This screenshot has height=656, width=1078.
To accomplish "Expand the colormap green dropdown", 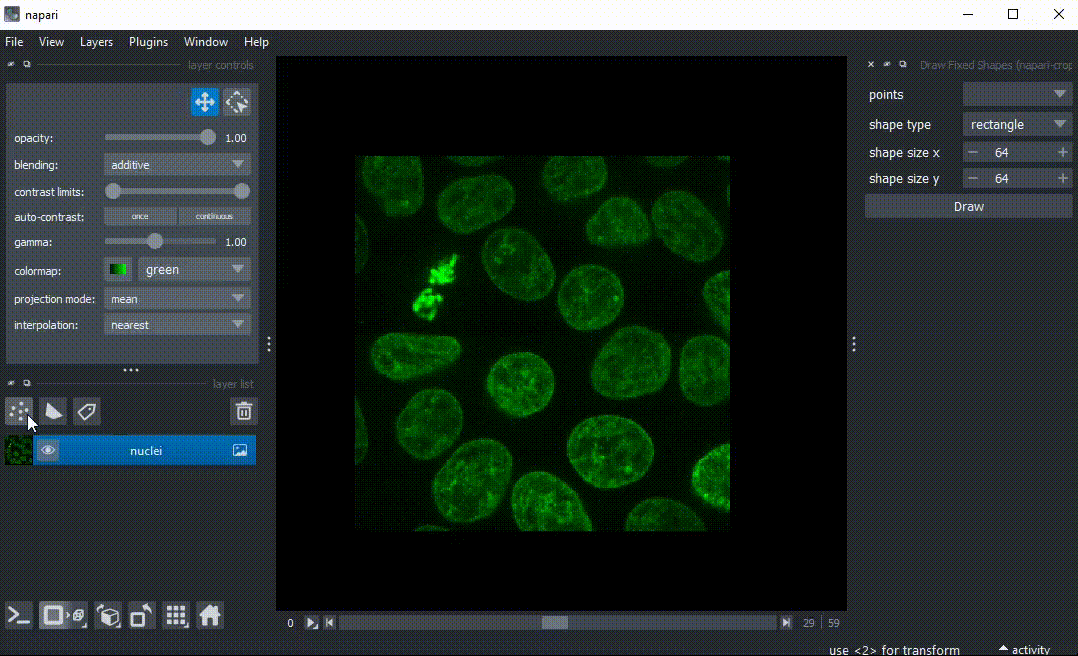I will 194,269.
